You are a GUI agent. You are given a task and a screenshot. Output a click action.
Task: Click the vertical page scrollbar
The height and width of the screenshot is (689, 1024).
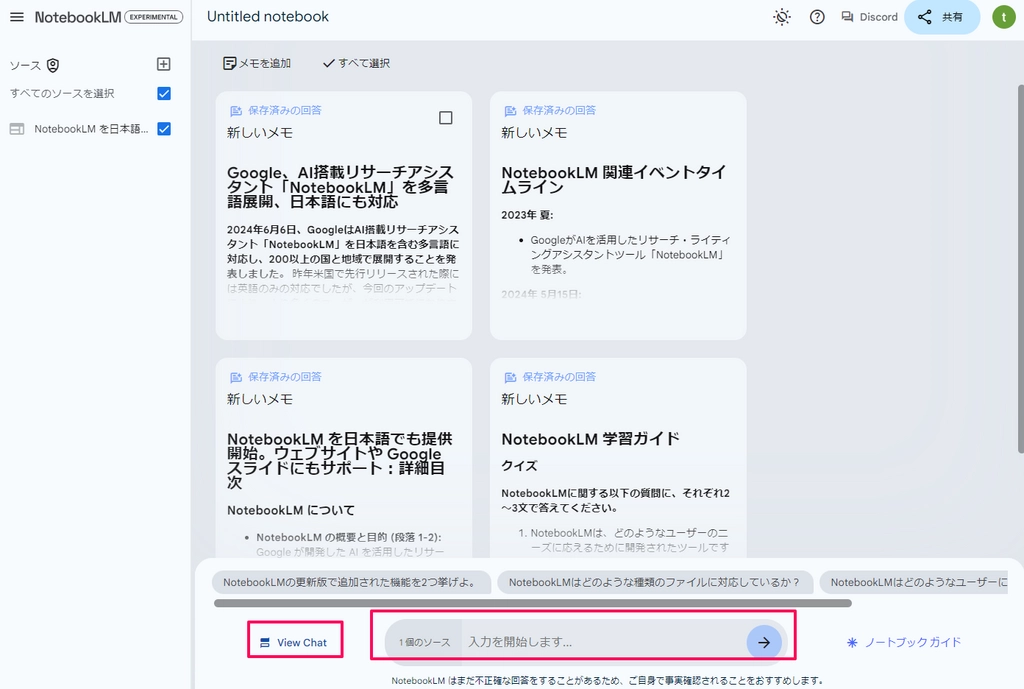(1020, 268)
